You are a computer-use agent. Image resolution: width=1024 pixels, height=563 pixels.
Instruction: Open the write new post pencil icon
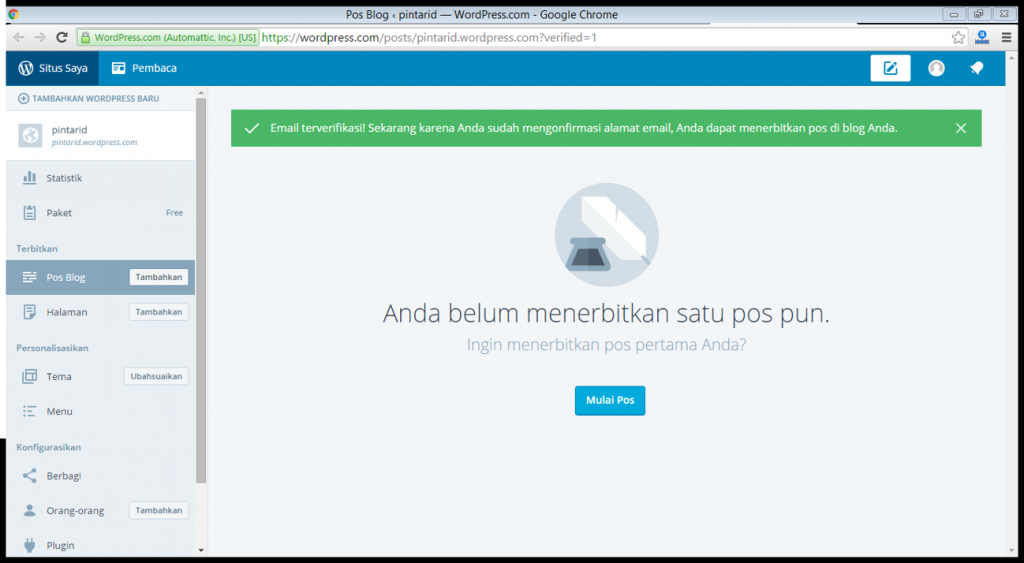click(x=890, y=68)
